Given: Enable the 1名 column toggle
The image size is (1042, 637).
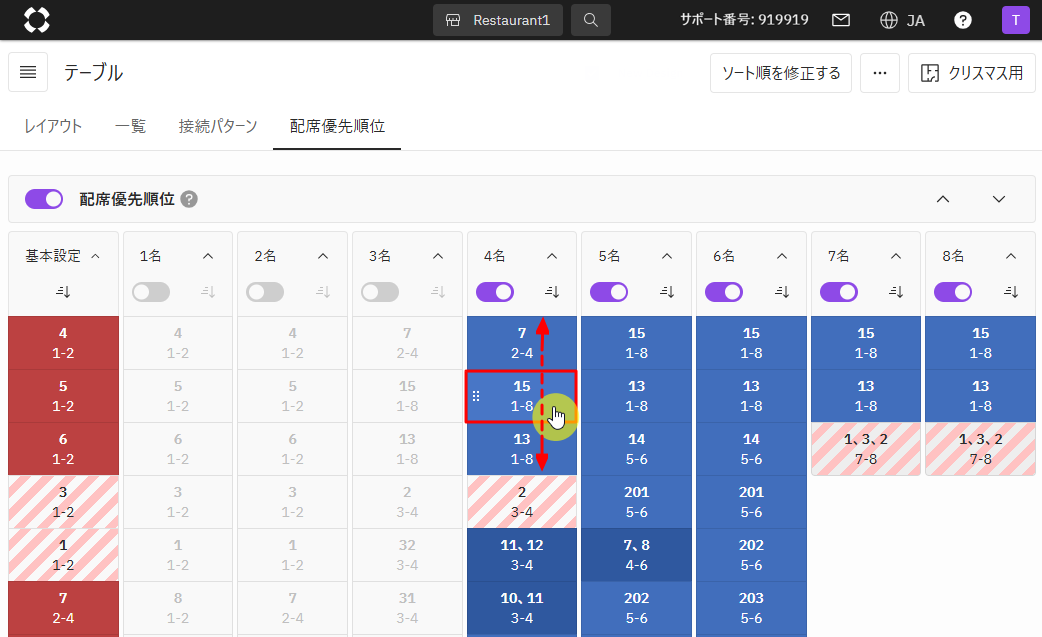Looking at the screenshot, I should [151, 292].
